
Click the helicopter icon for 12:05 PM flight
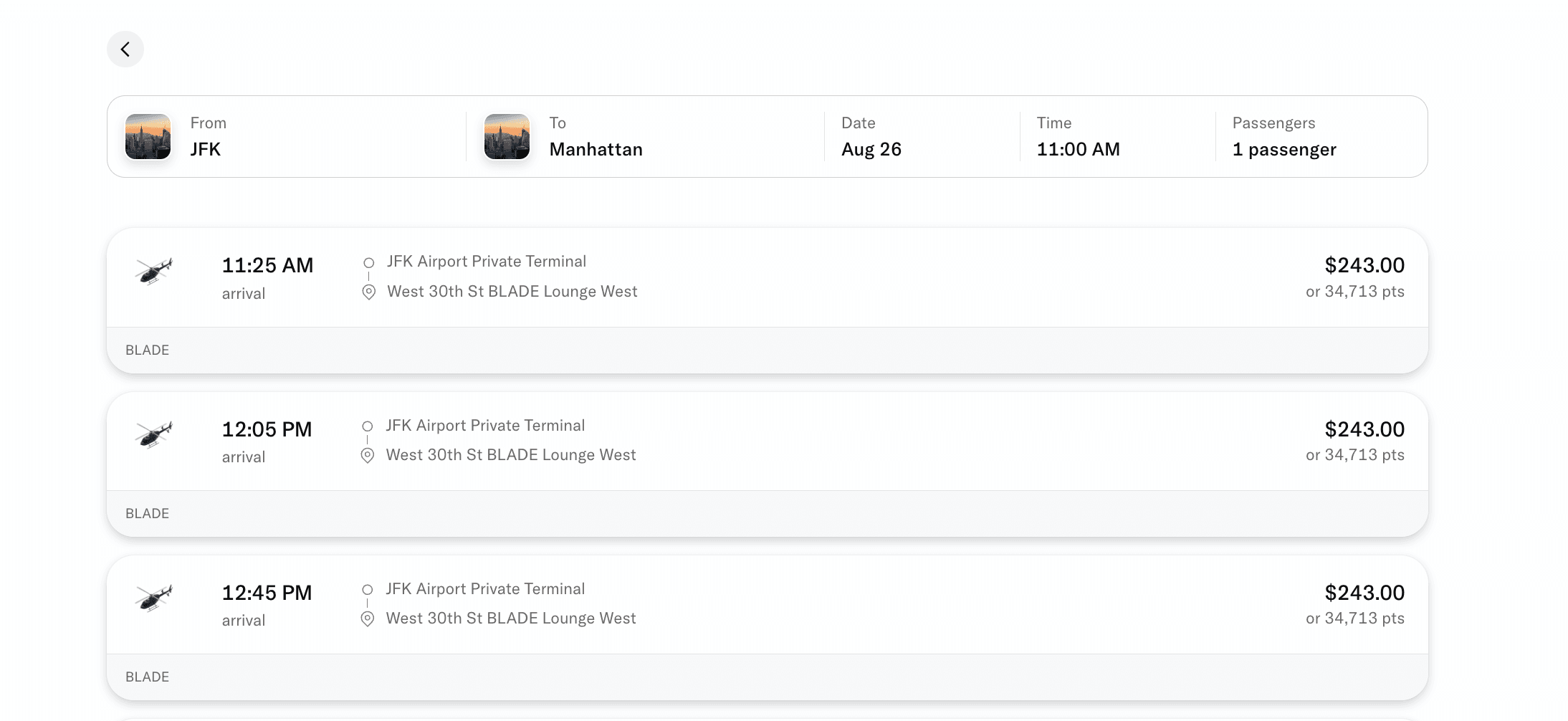point(154,434)
